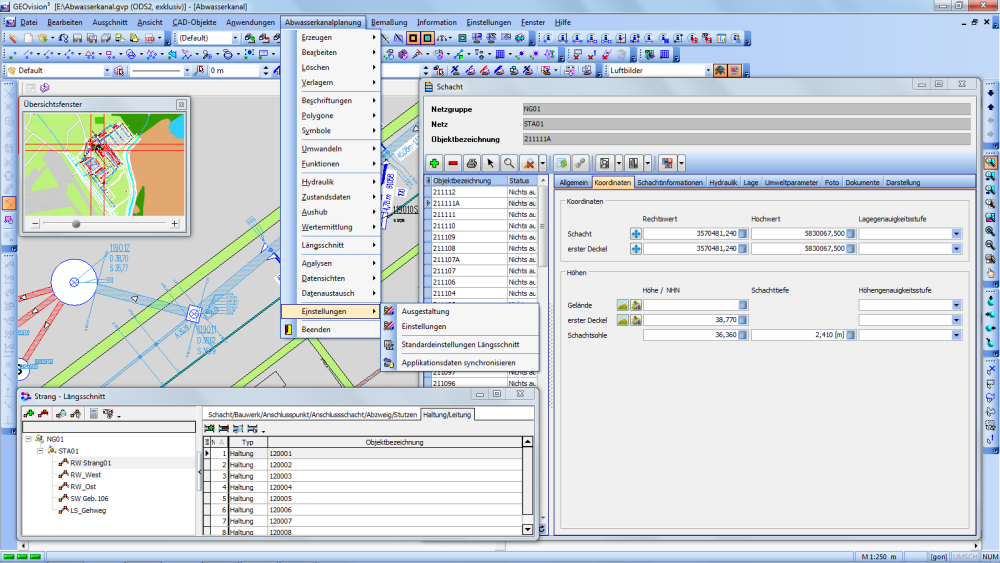Screen dimensions: 1000x563
Task: Click the Beenden exit icon in menu
Action: tap(289, 329)
